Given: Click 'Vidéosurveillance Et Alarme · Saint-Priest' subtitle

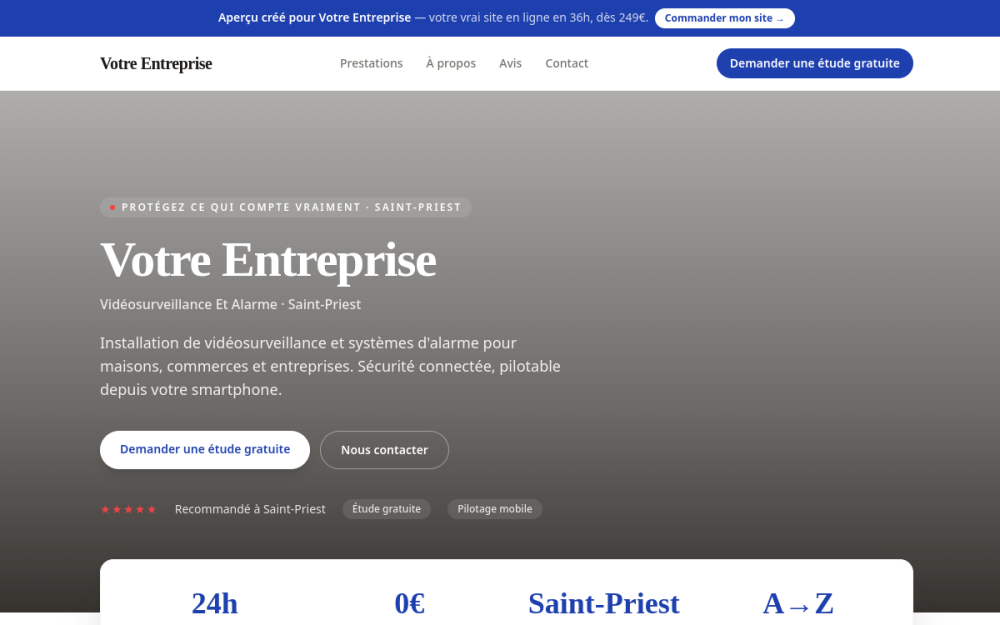Looking at the screenshot, I should pyautogui.click(x=230, y=304).
